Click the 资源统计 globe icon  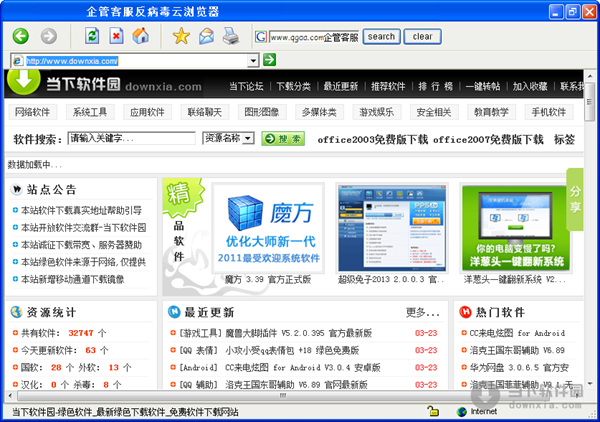(x=16, y=312)
